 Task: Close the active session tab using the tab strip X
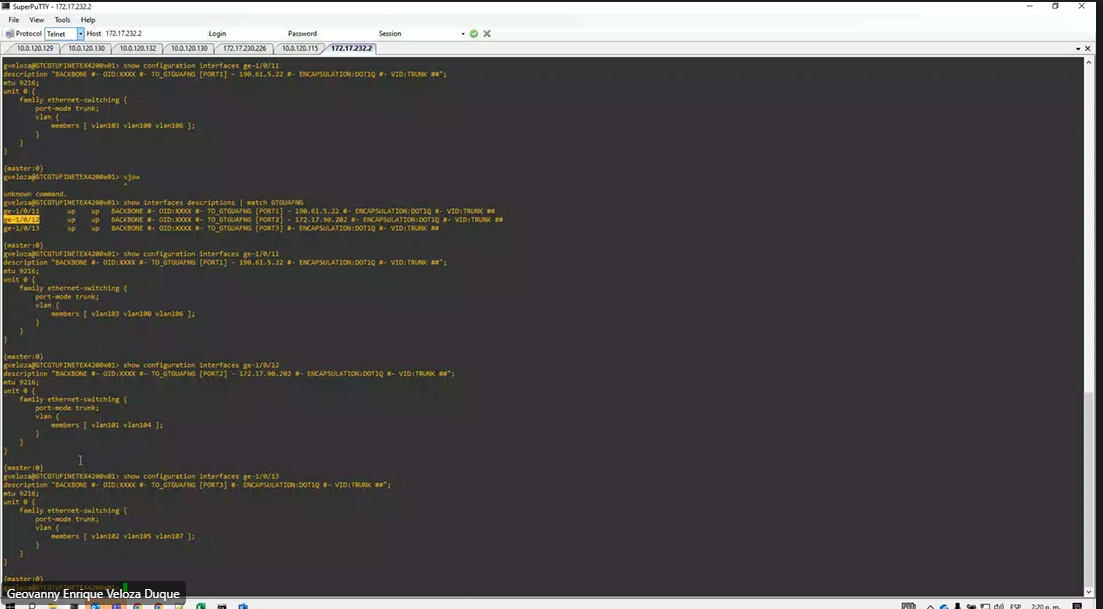[x=1087, y=48]
